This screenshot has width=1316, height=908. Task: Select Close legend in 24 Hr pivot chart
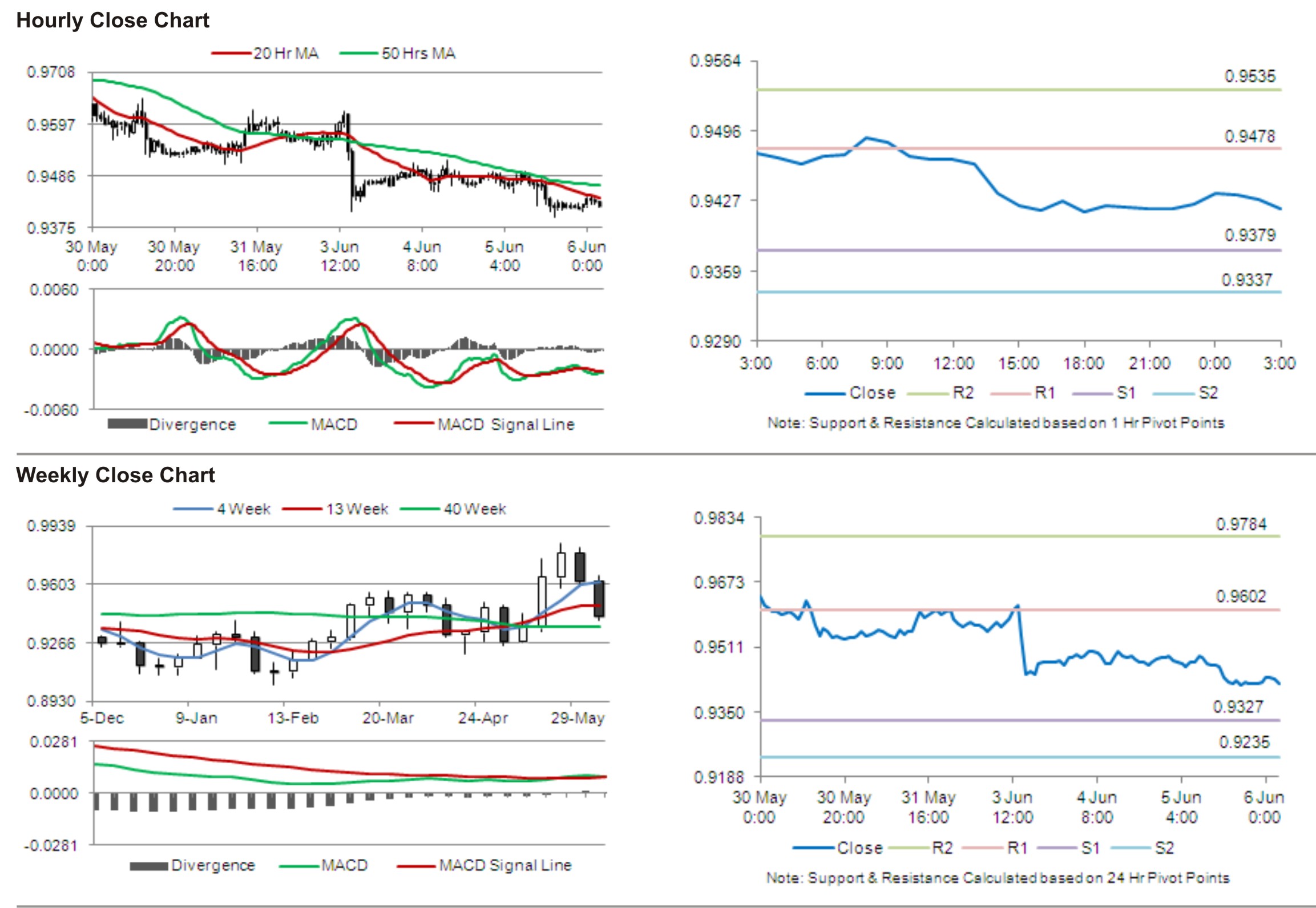pos(838,848)
